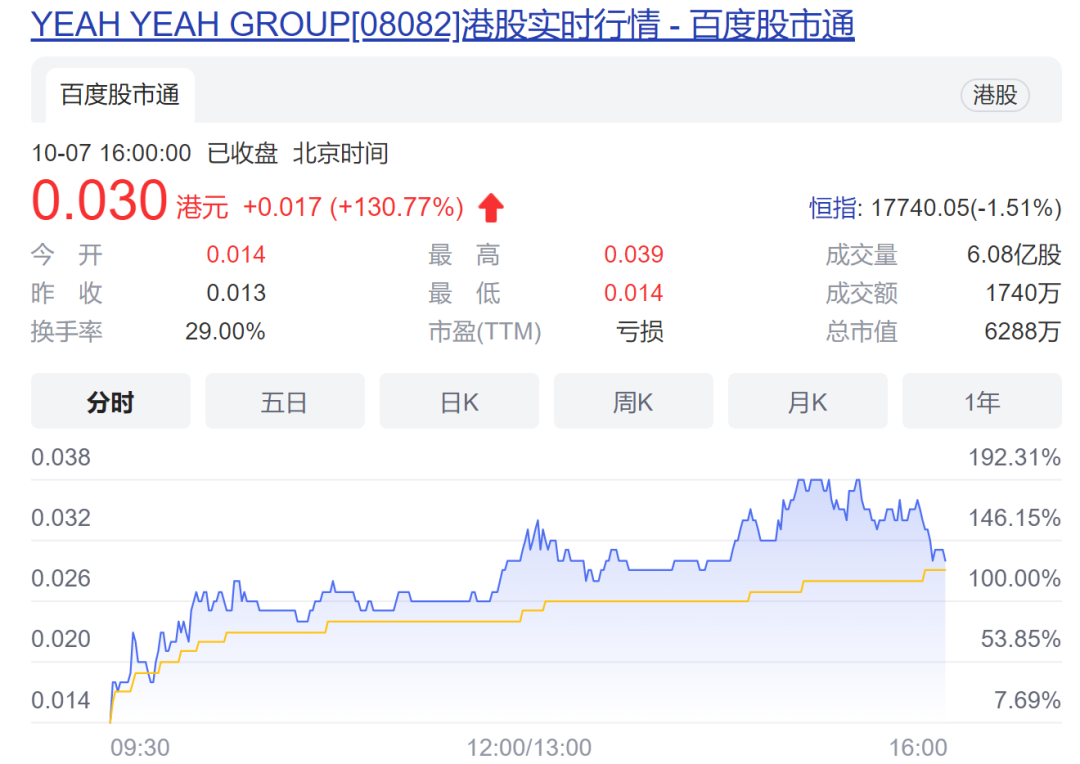Click the turnover rate 29.00%
1080x764 pixels.
(x=225, y=332)
